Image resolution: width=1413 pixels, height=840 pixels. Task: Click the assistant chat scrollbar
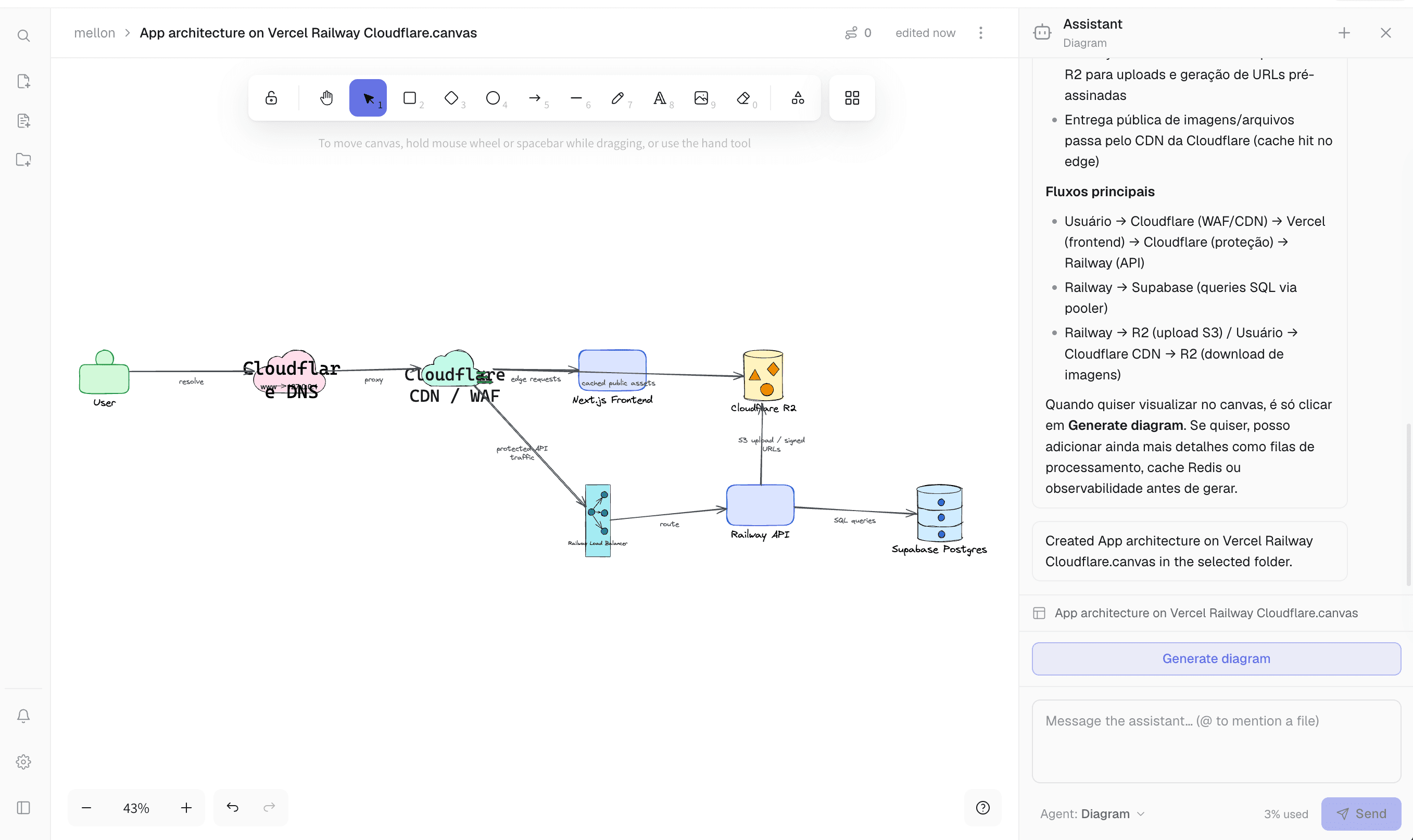[1408, 504]
